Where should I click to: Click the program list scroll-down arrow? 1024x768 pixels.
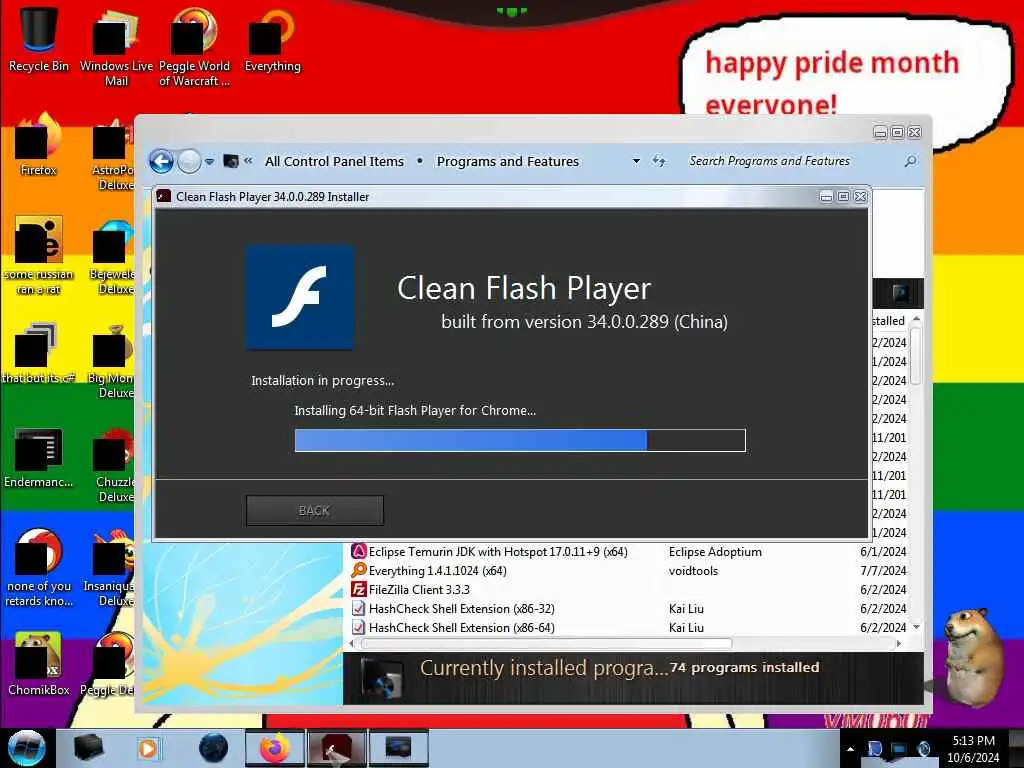(x=916, y=627)
